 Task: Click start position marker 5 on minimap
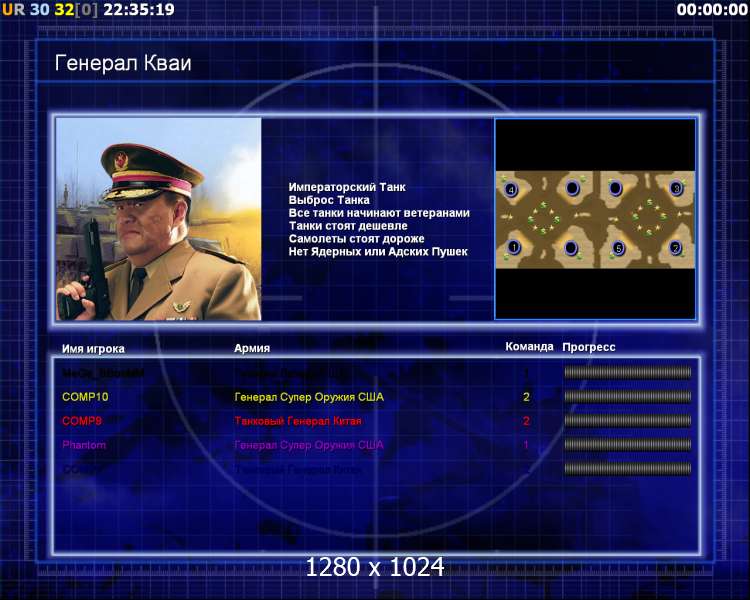tap(618, 248)
